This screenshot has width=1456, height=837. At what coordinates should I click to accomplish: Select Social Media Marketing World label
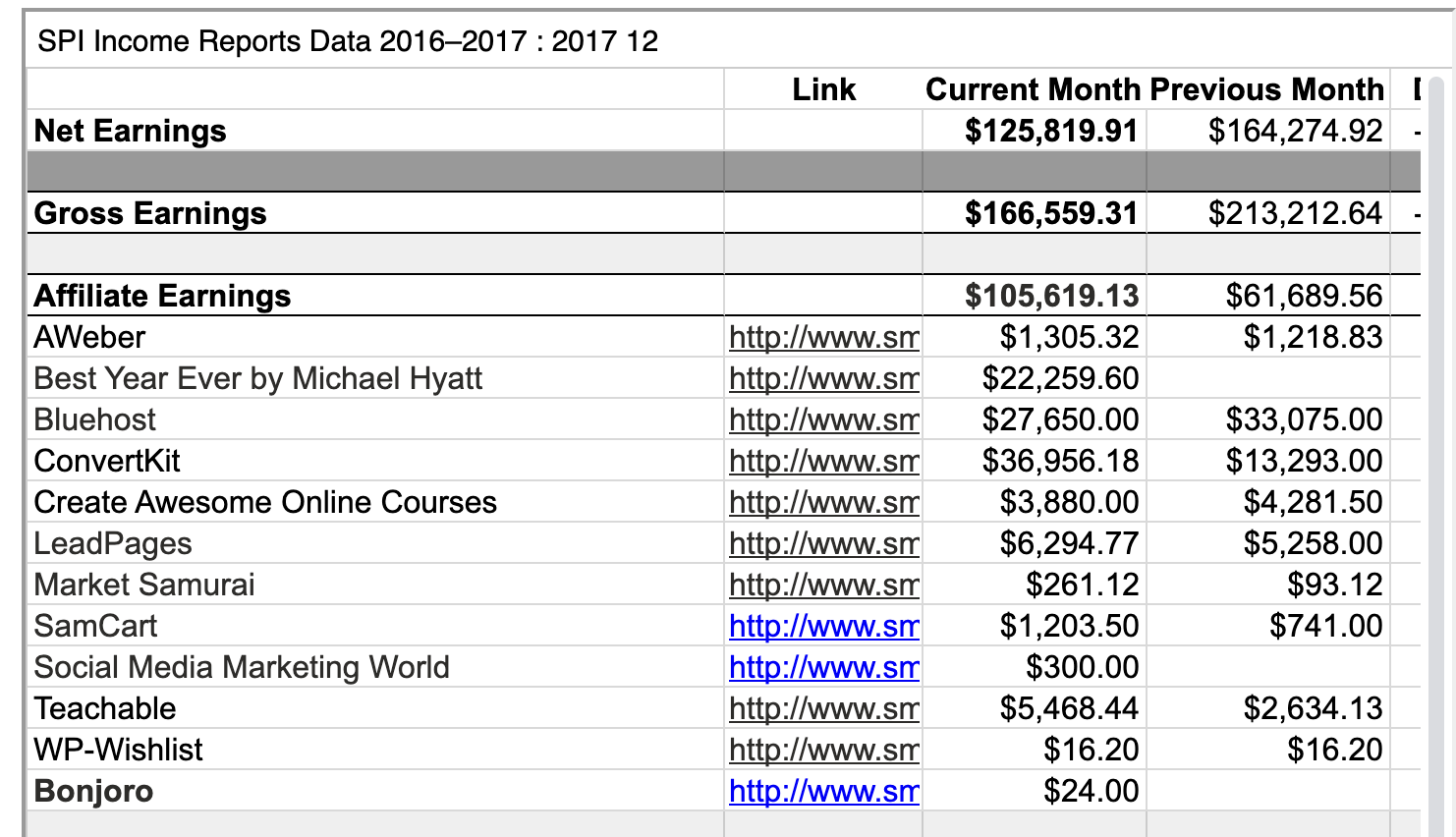pyautogui.click(x=242, y=667)
